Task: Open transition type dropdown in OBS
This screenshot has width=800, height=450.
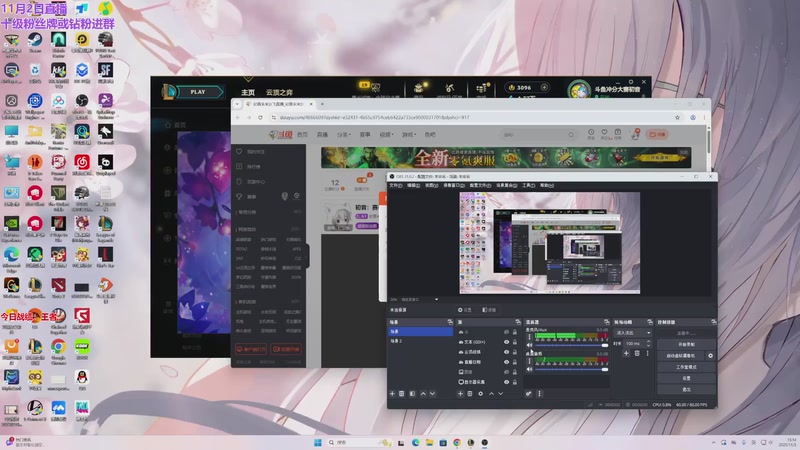Action: [x=633, y=333]
